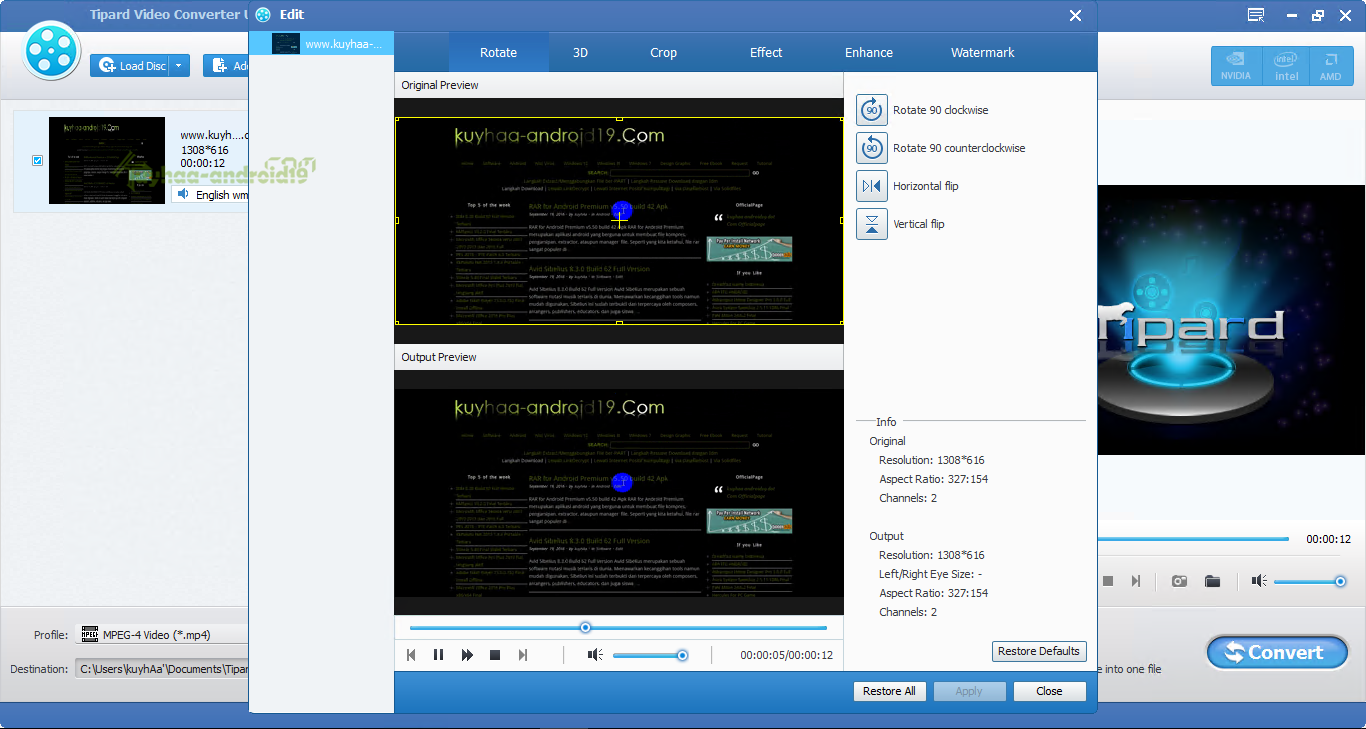
Task: Close Edit dialog with X icon
Action: [1076, 15]
